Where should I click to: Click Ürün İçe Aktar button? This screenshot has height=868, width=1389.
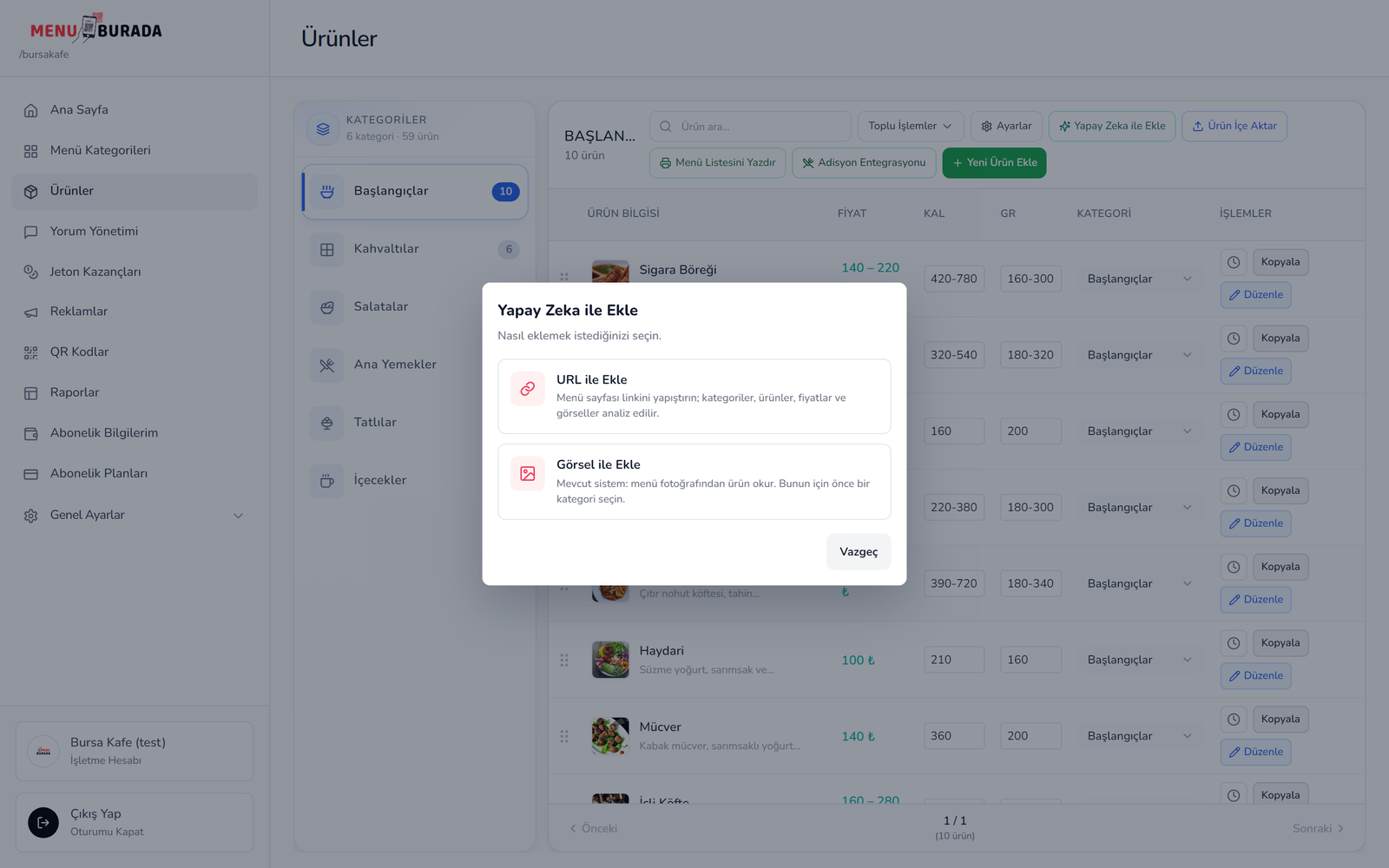(1234, 127)
